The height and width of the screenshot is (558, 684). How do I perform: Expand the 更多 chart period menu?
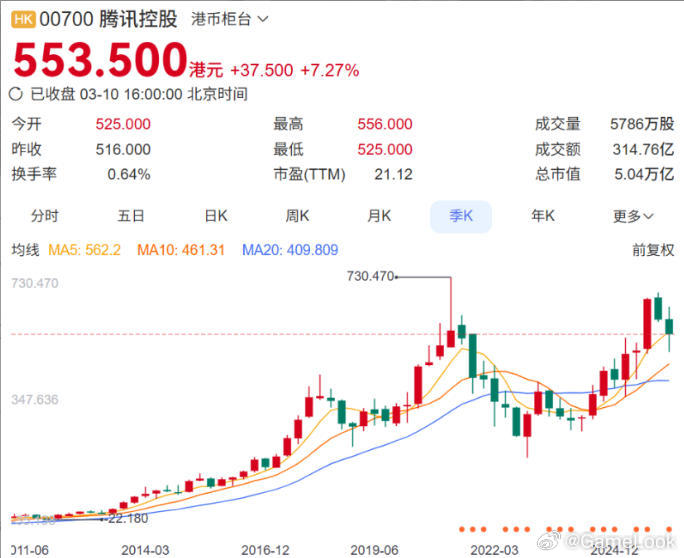tap(633, 216)
